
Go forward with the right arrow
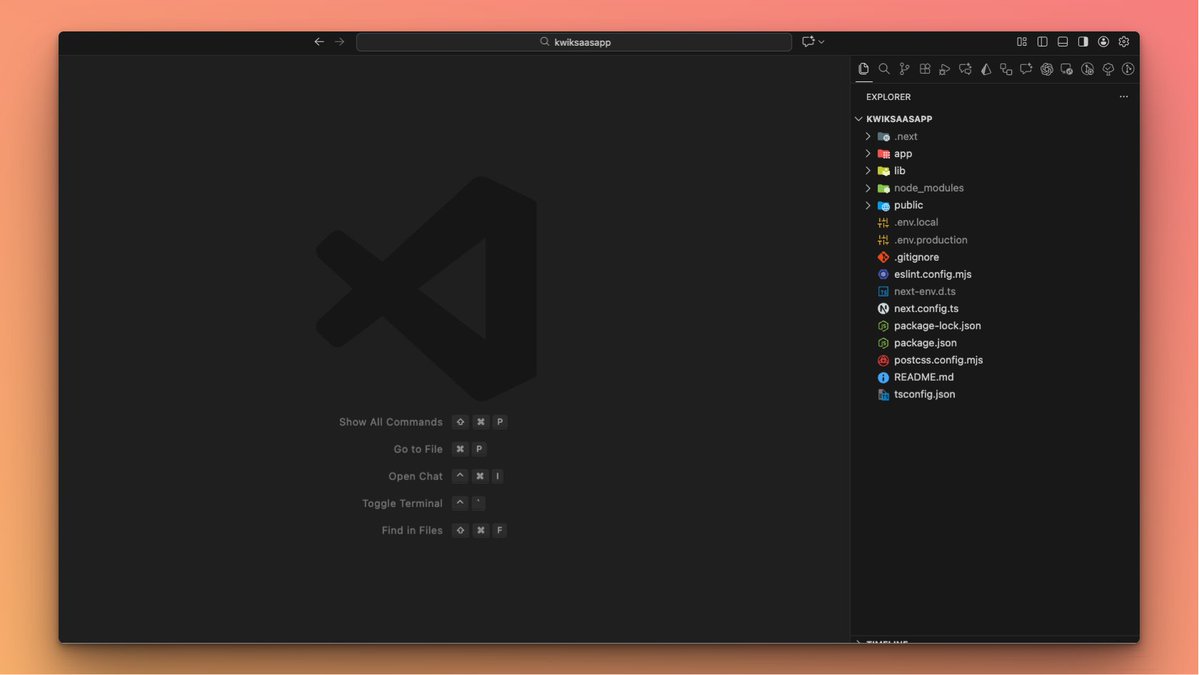pos(340,42)
